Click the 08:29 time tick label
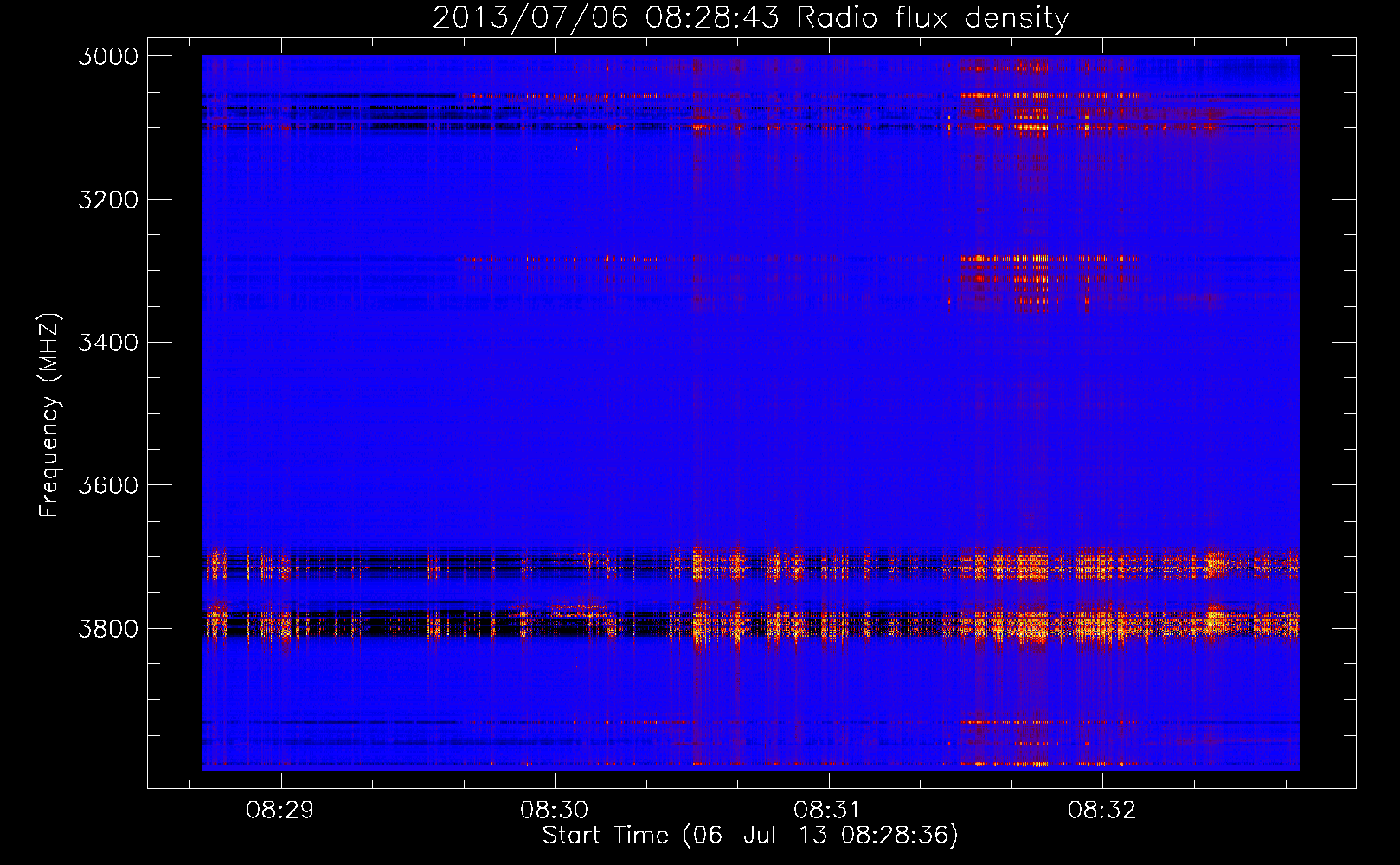 tap(279, 810)
